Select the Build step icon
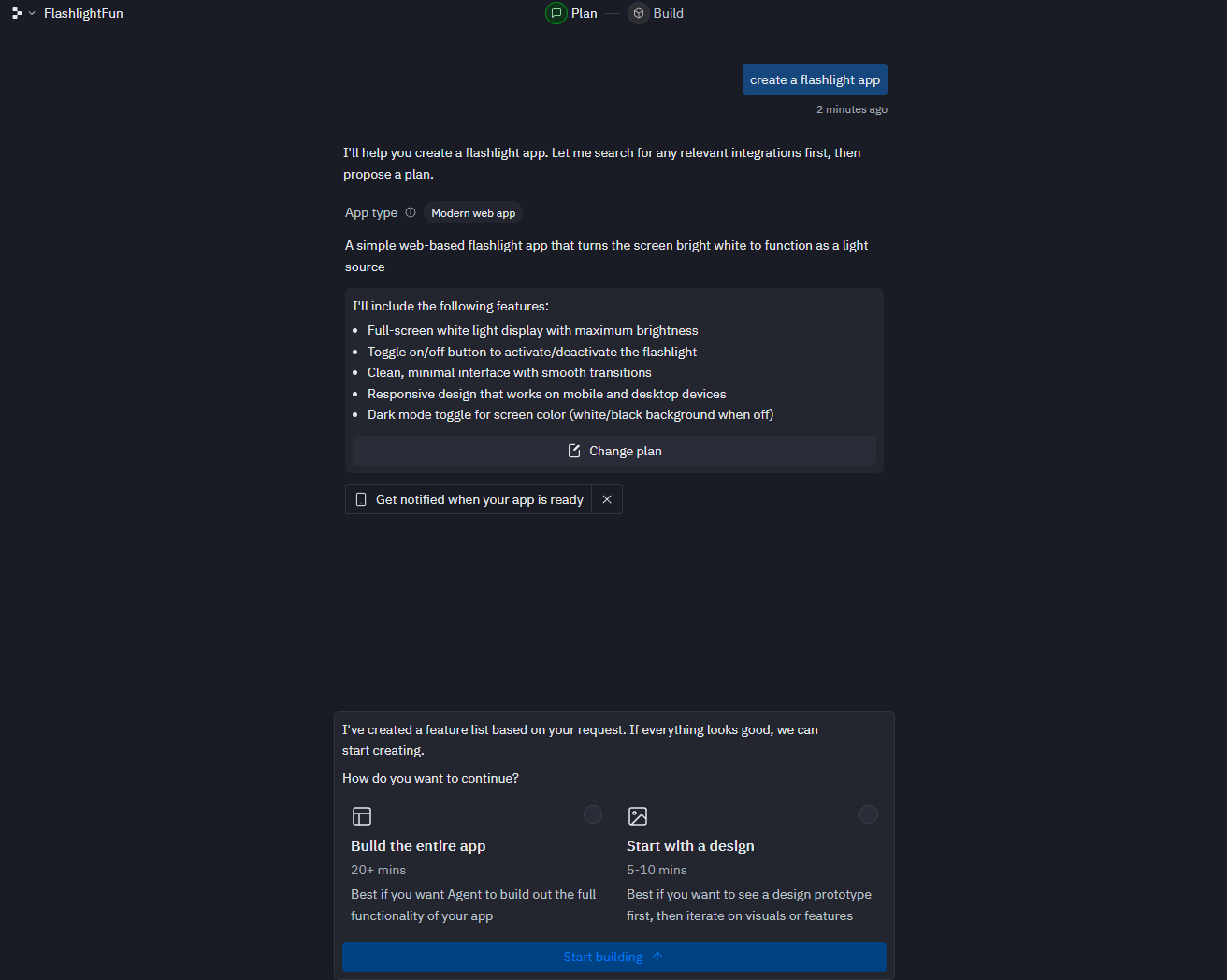Image resolution: width=1227 pixels, height=980 pixels. 638,13
